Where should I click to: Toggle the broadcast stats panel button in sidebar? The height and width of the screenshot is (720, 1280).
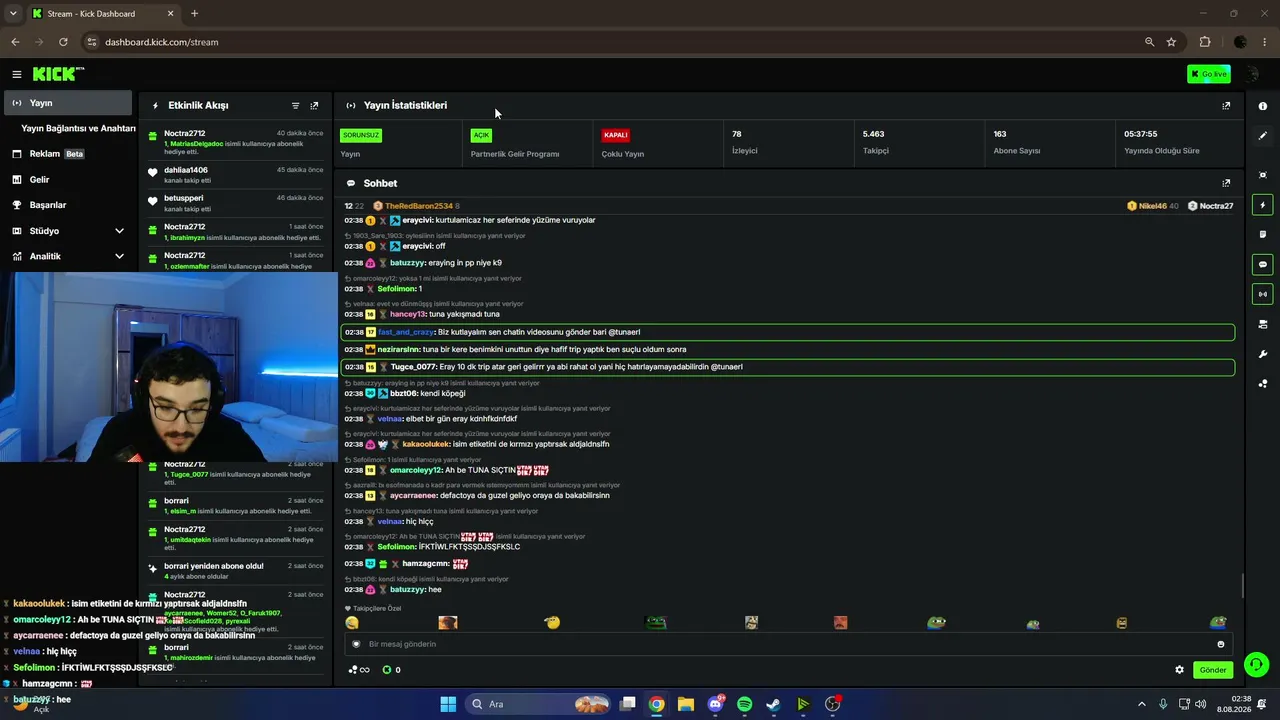1263,294
